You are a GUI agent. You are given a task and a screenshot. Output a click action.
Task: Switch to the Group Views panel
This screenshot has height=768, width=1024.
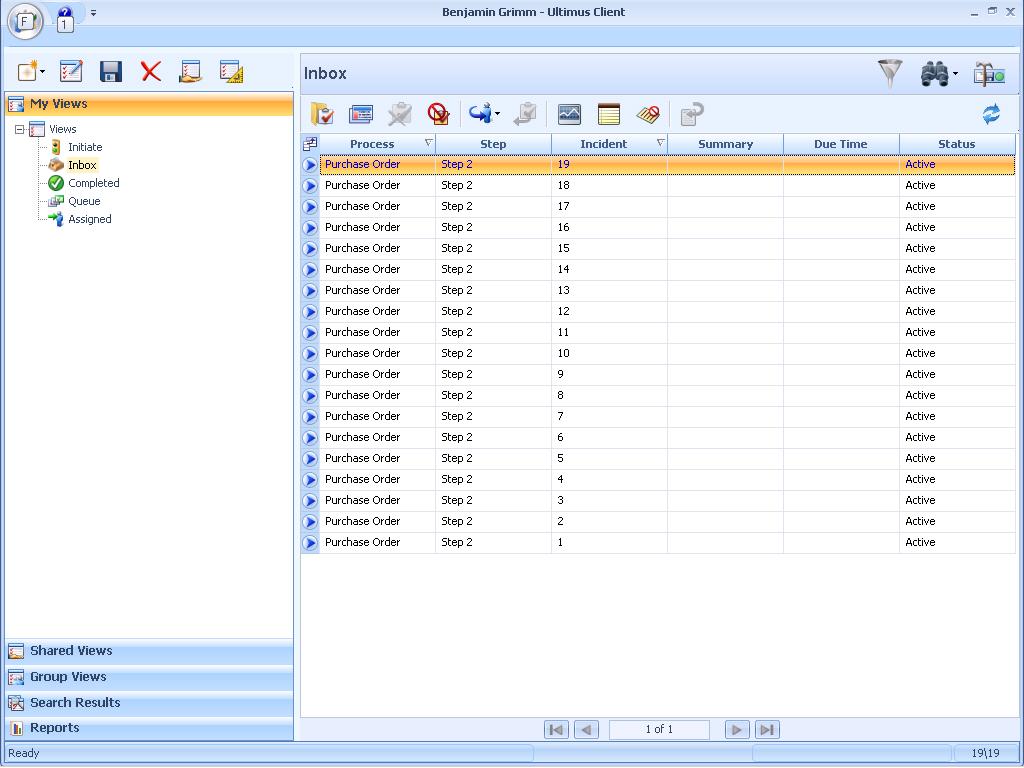pyautogui.click(x=150, y=677)
